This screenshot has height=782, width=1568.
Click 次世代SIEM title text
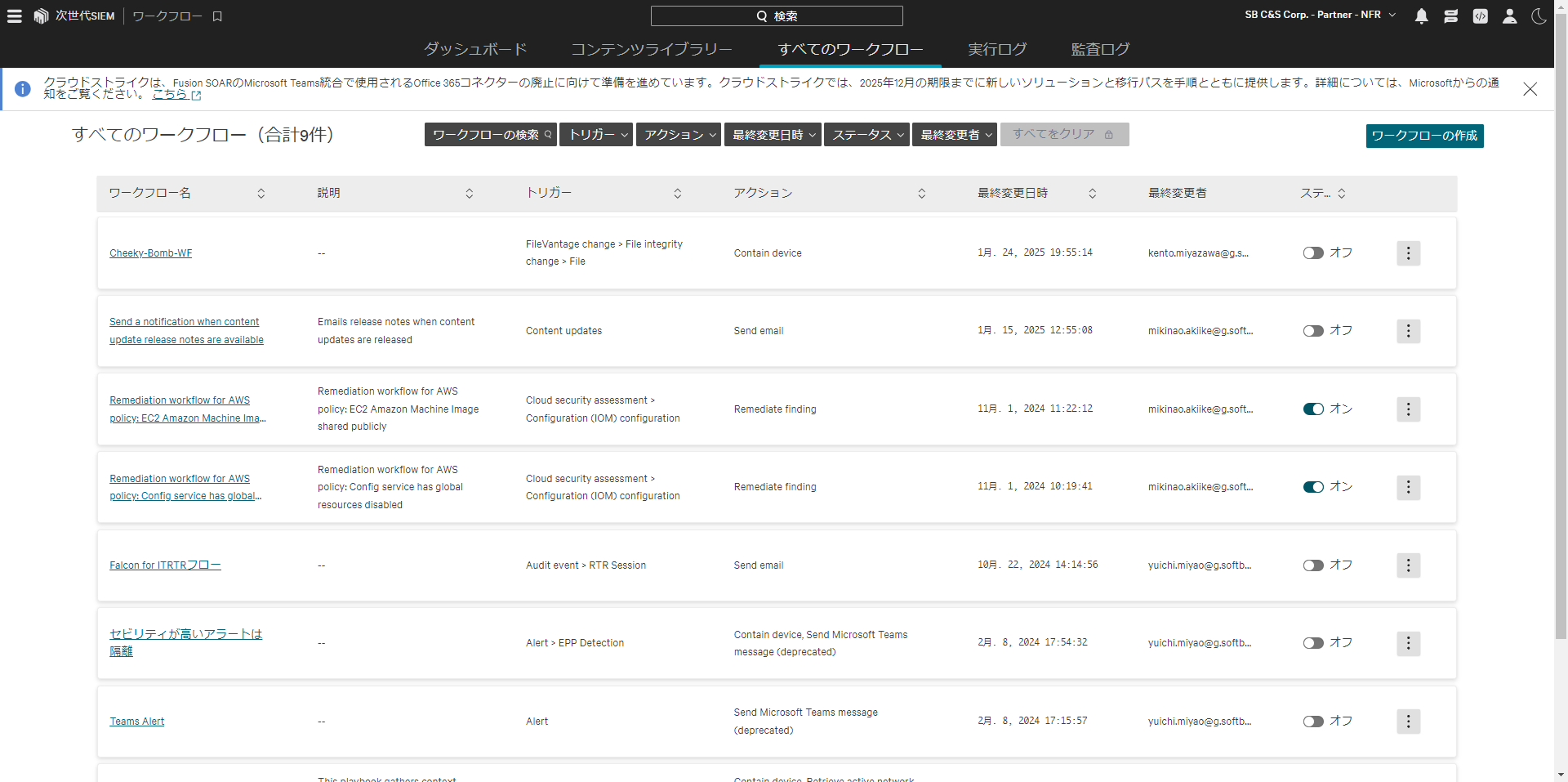pos(85,16)
